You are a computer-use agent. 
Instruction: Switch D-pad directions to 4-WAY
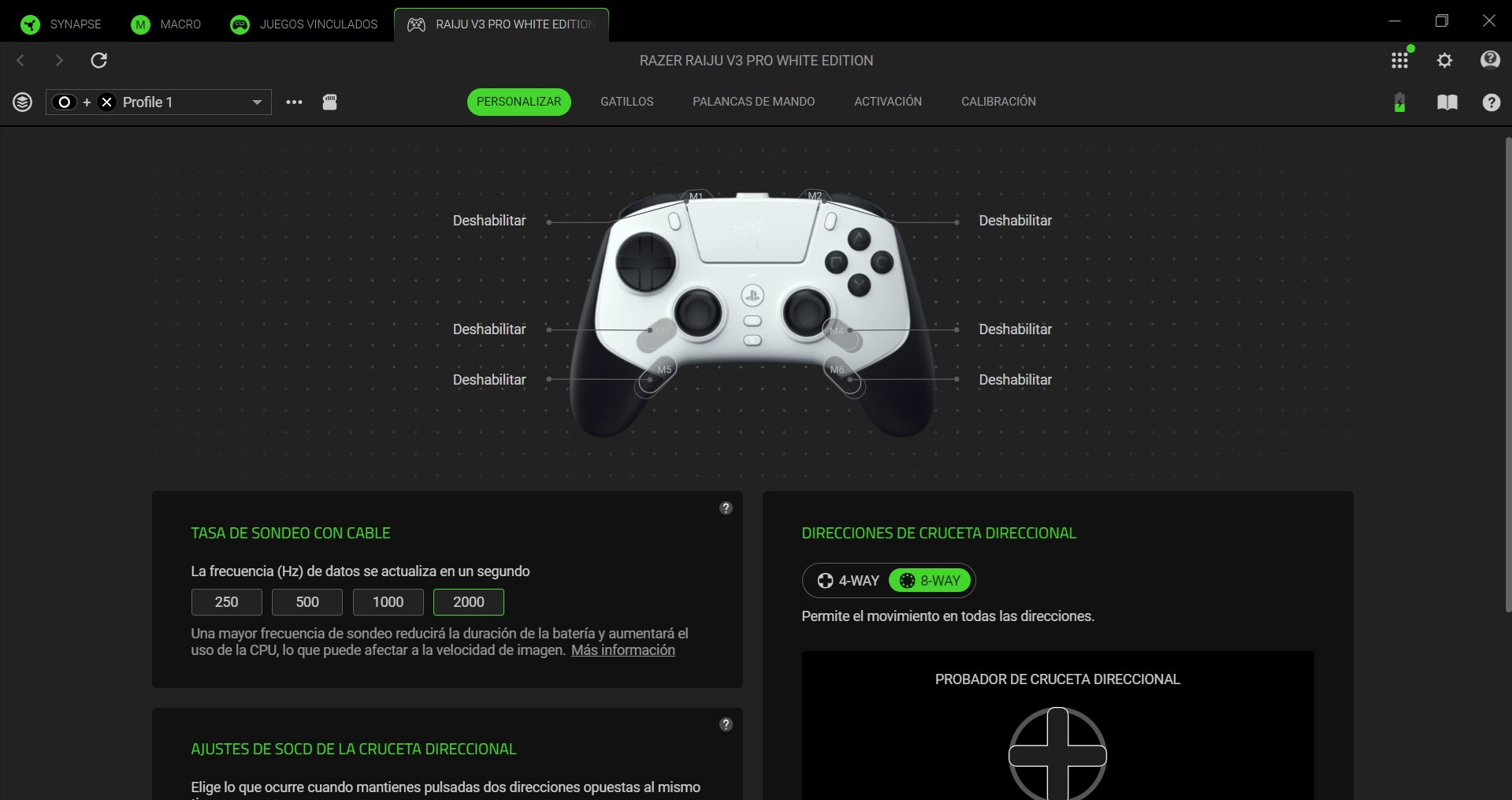coord(848,581)
